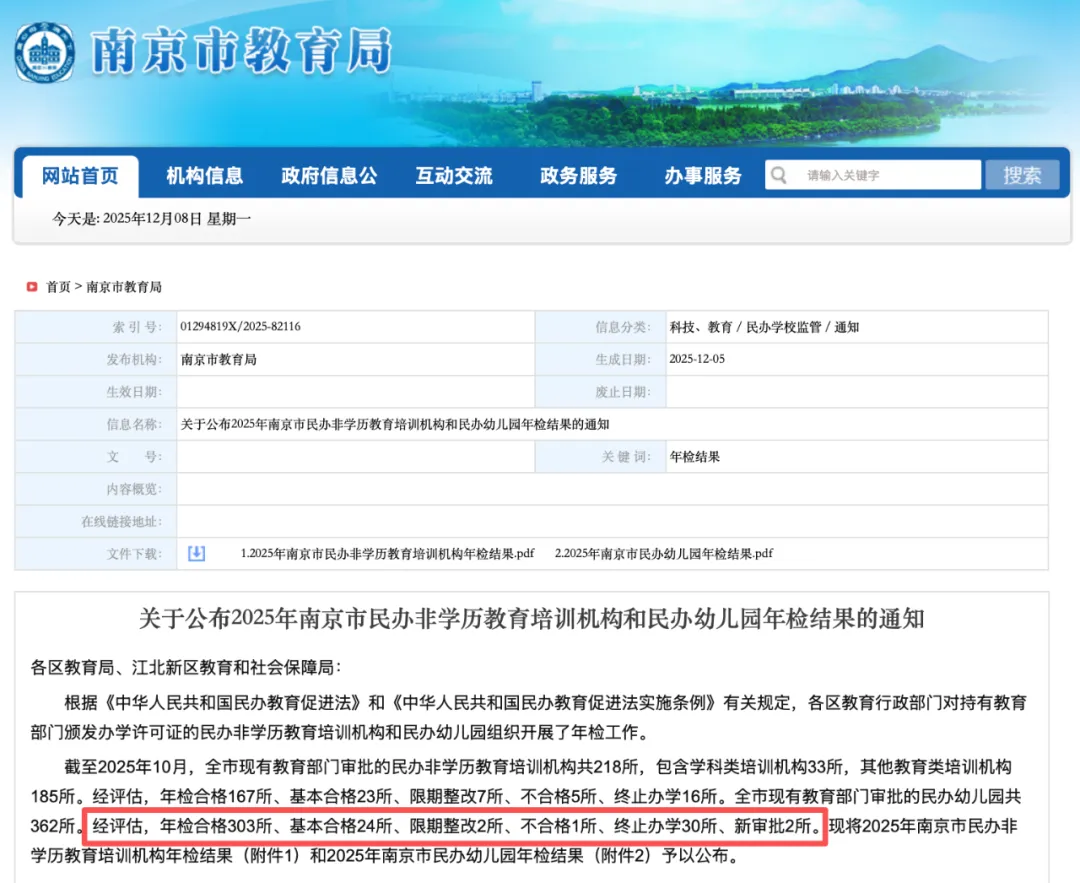Screen dimensions: 1080x883
Task: Click salutation line 各区教育局、江北新区教育和社会保障局
Action: (x=185, y=667)
